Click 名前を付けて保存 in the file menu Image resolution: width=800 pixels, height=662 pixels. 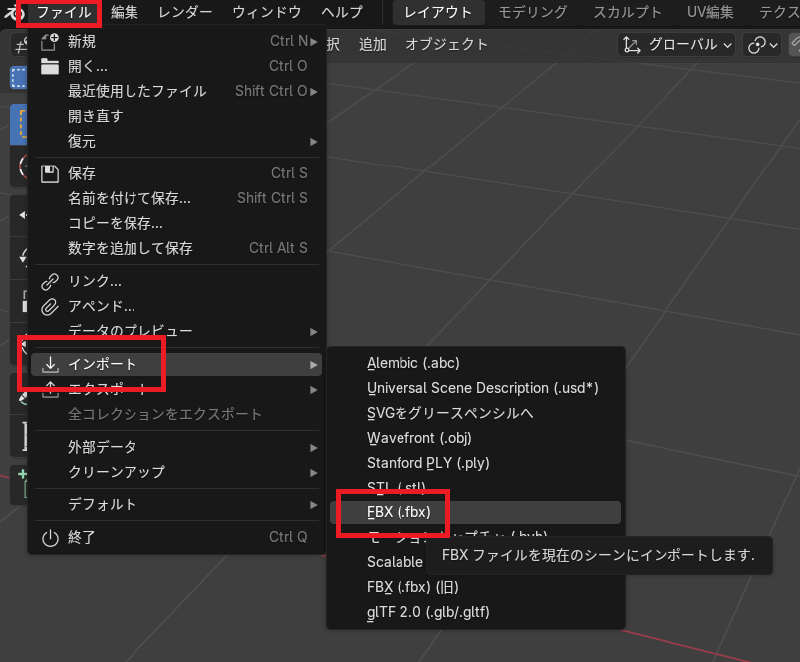tap(129, 198)
